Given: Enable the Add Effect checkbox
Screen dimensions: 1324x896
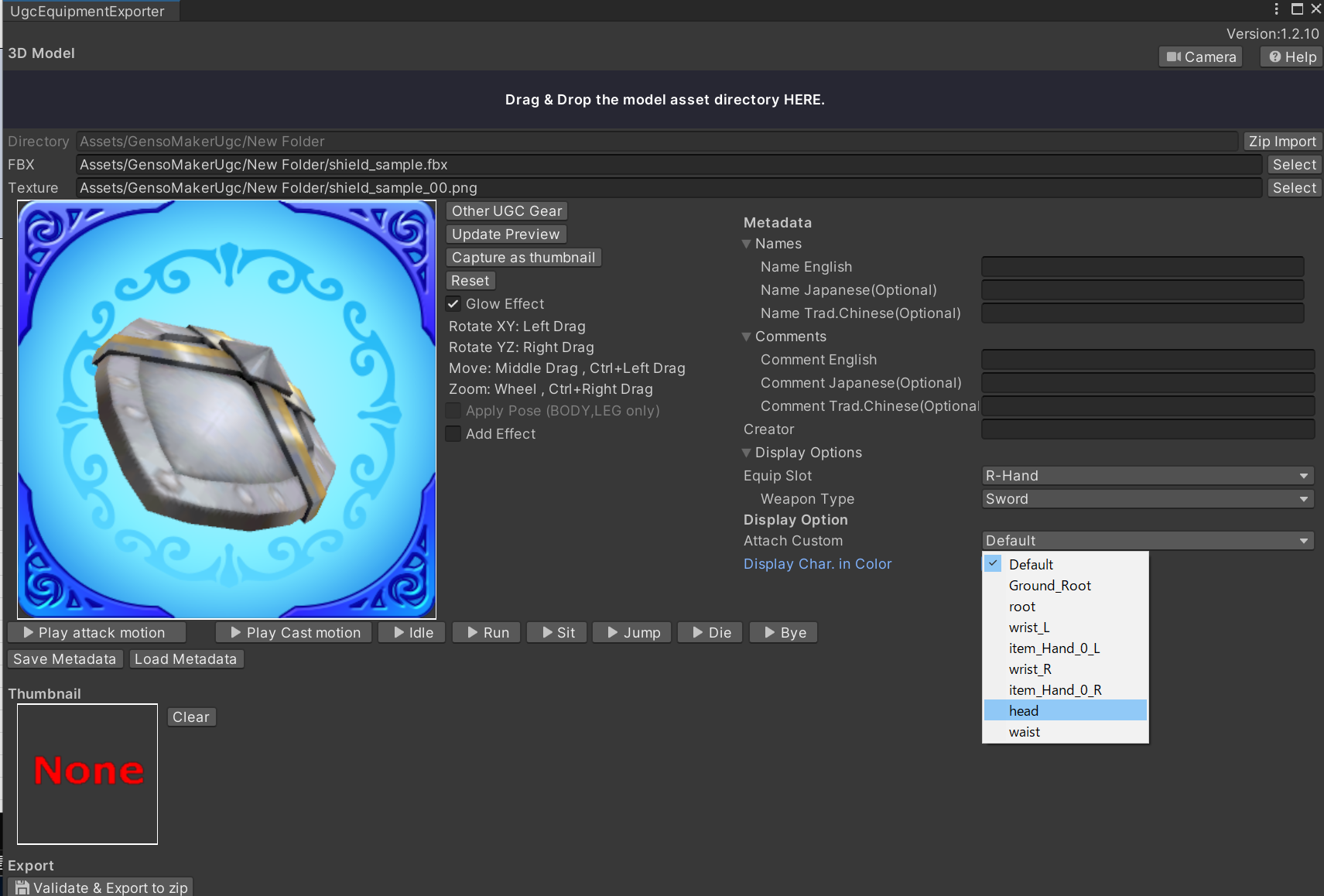Looking at the screenshot, I should point(454,434).
